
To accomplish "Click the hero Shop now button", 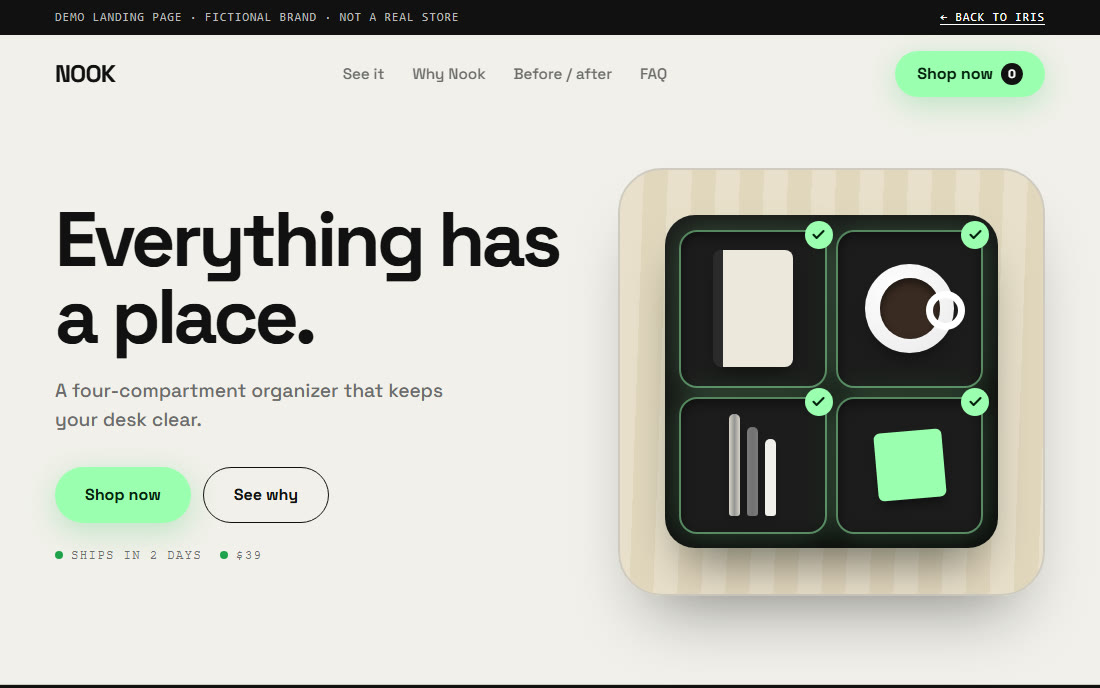I will point(123,494).
